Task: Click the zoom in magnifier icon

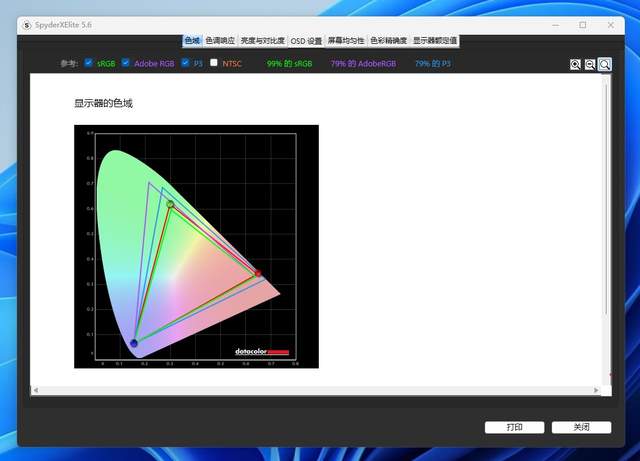Action: [x=575, y=65]
